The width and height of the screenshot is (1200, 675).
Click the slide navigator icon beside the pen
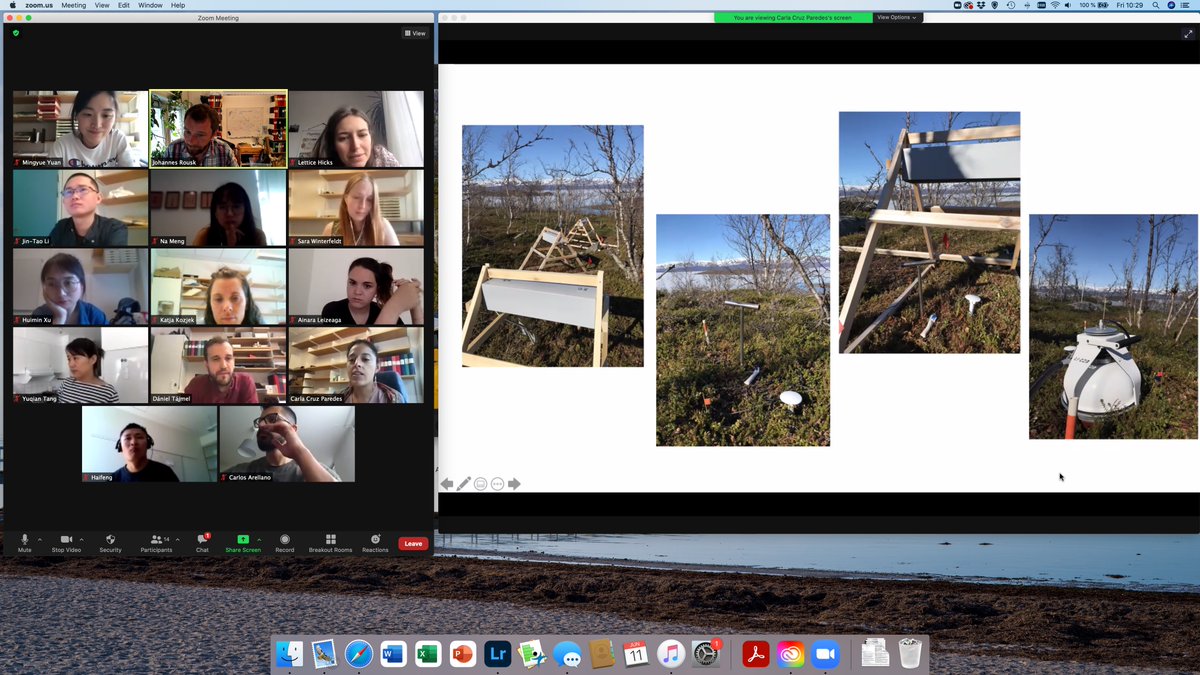click(480, 484)
